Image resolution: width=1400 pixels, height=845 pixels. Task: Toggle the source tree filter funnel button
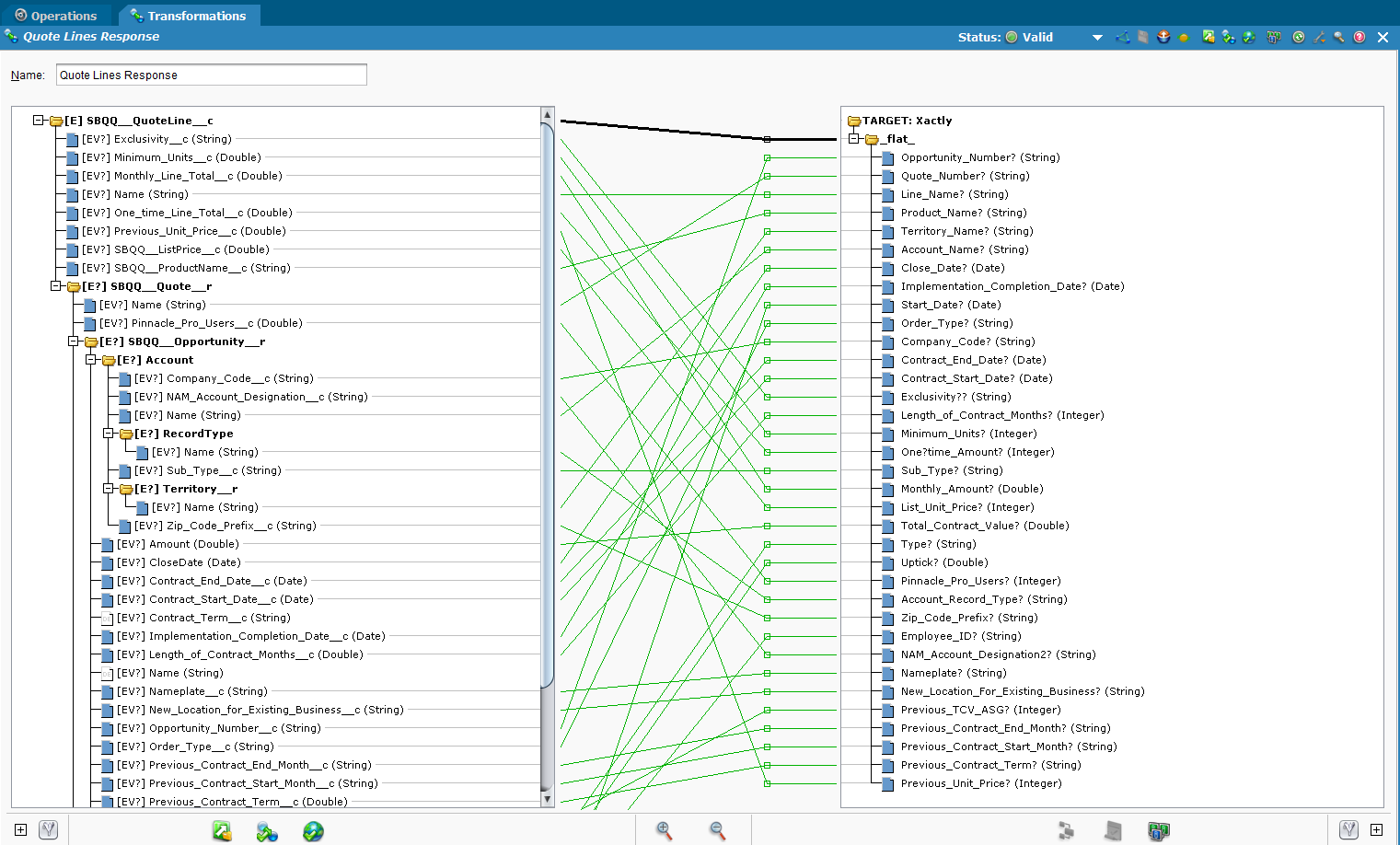pyautogui.click(x=49, y=829)
